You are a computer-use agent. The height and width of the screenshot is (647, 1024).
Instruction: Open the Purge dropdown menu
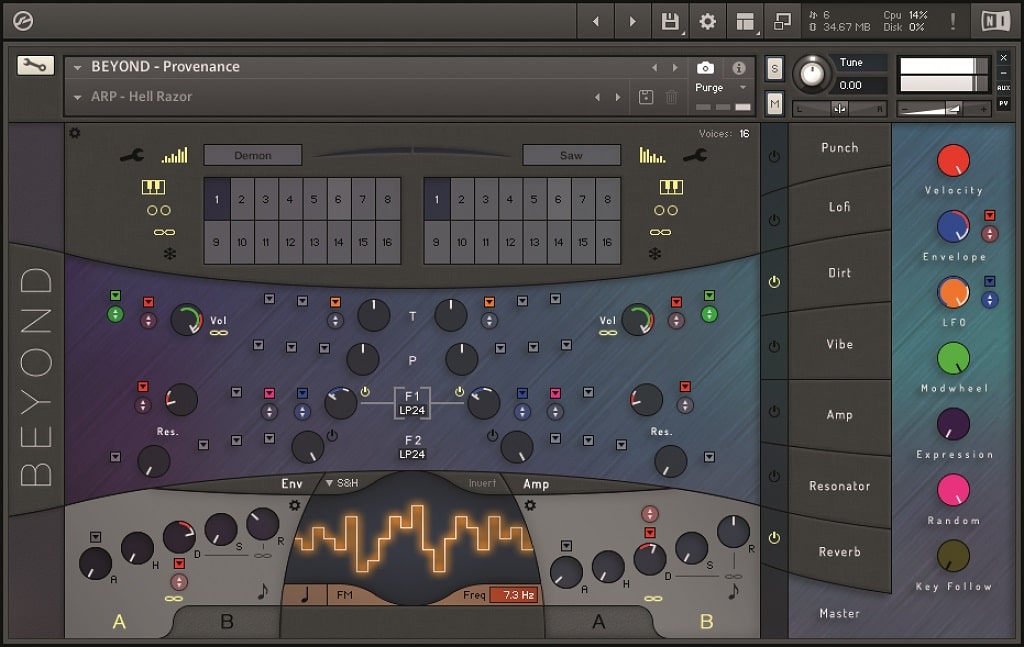(x=743, y=87)
